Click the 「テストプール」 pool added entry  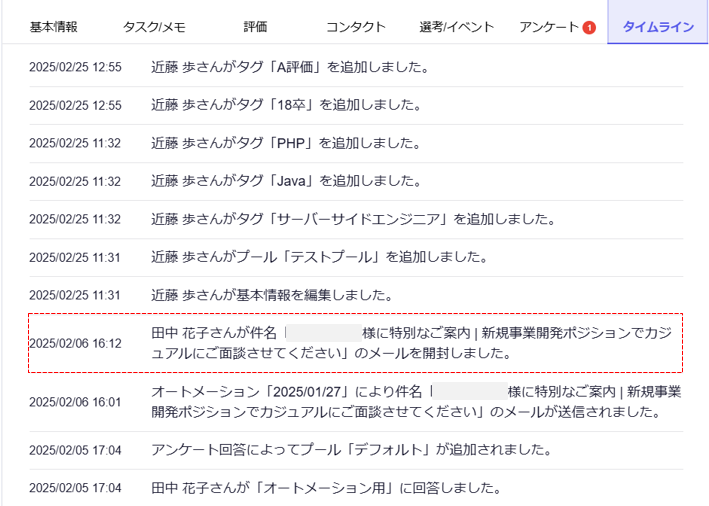point(319,257)
